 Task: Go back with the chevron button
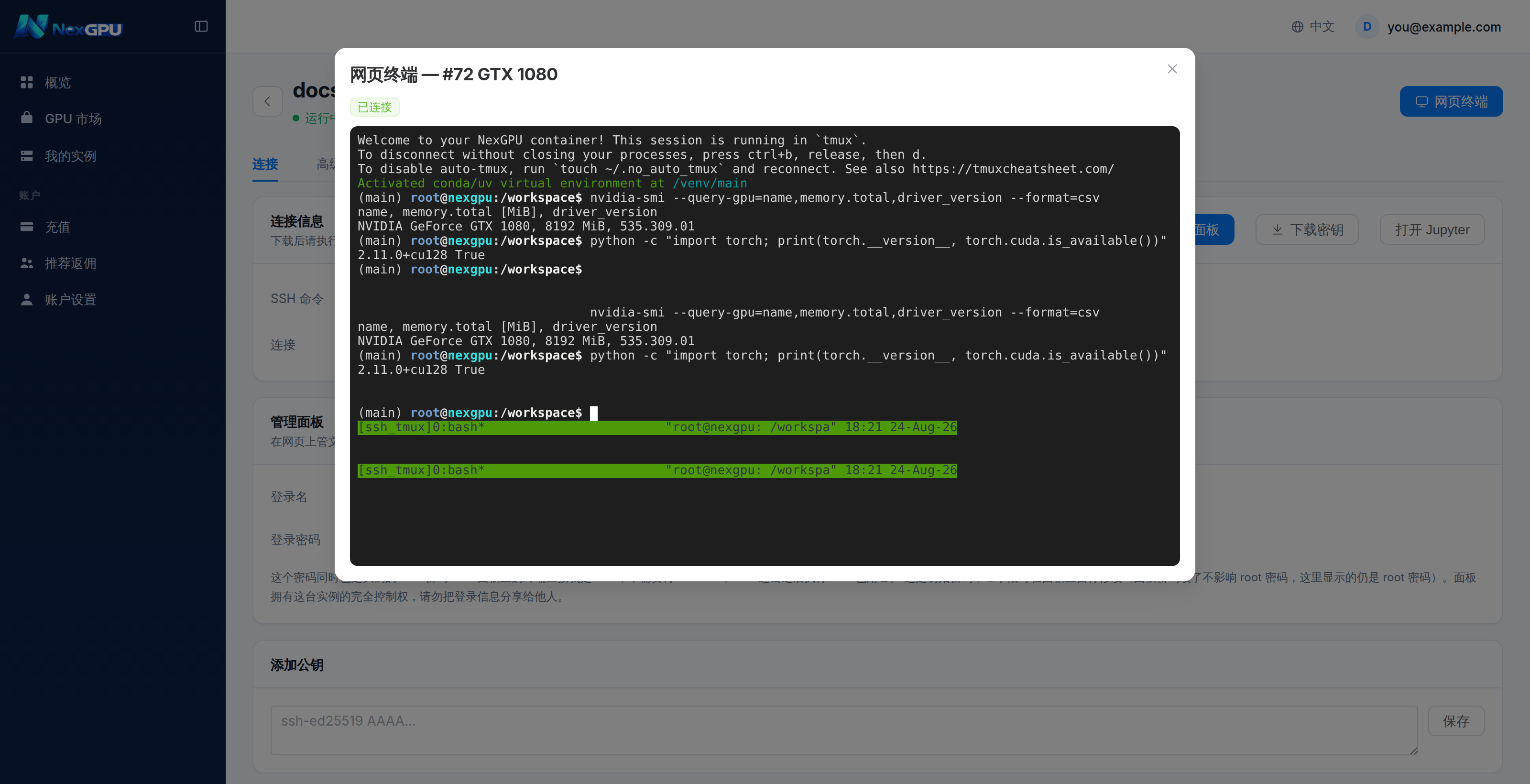267,101
